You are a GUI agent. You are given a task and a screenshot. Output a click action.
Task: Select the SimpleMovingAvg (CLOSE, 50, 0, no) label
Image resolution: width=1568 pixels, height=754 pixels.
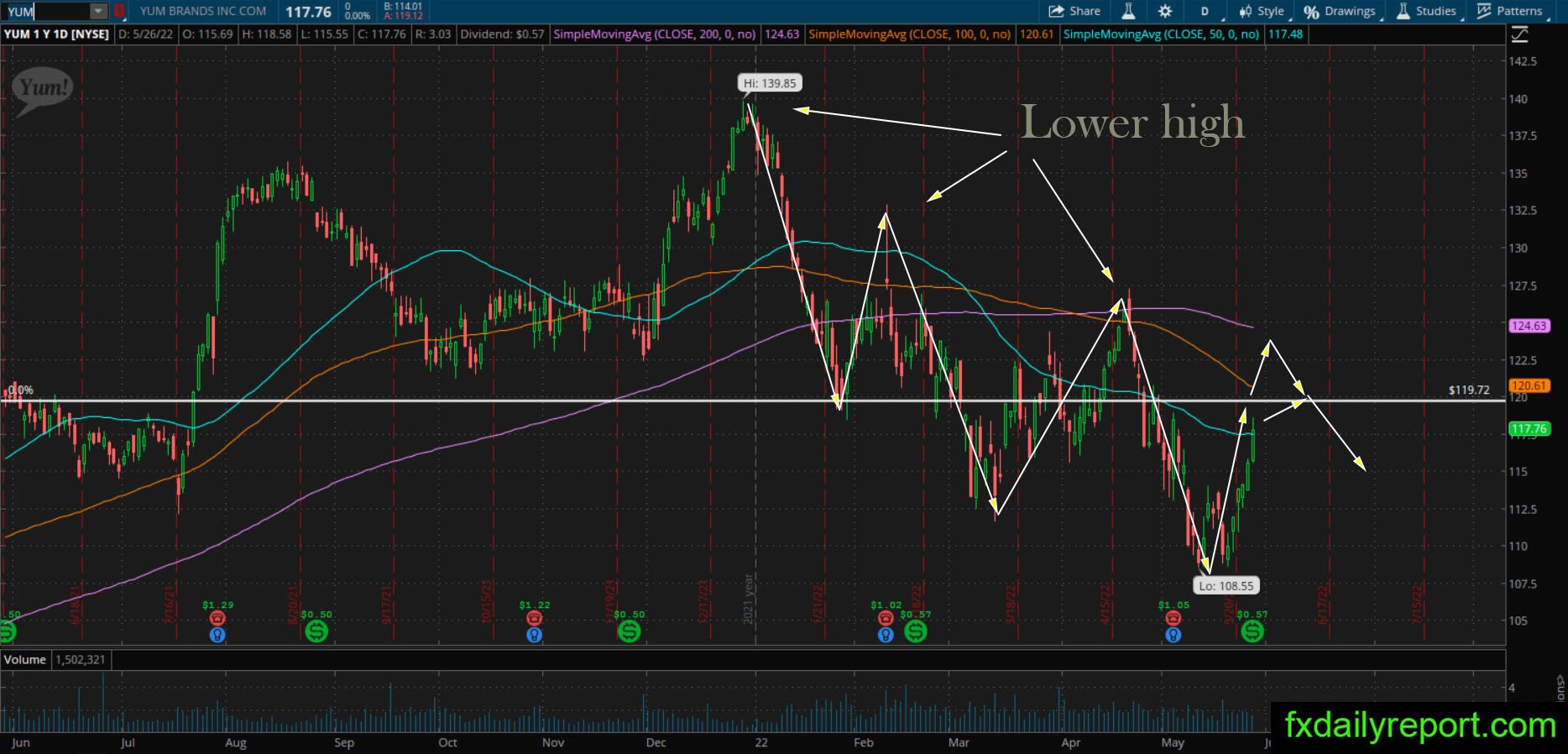tap(1161, 34)
